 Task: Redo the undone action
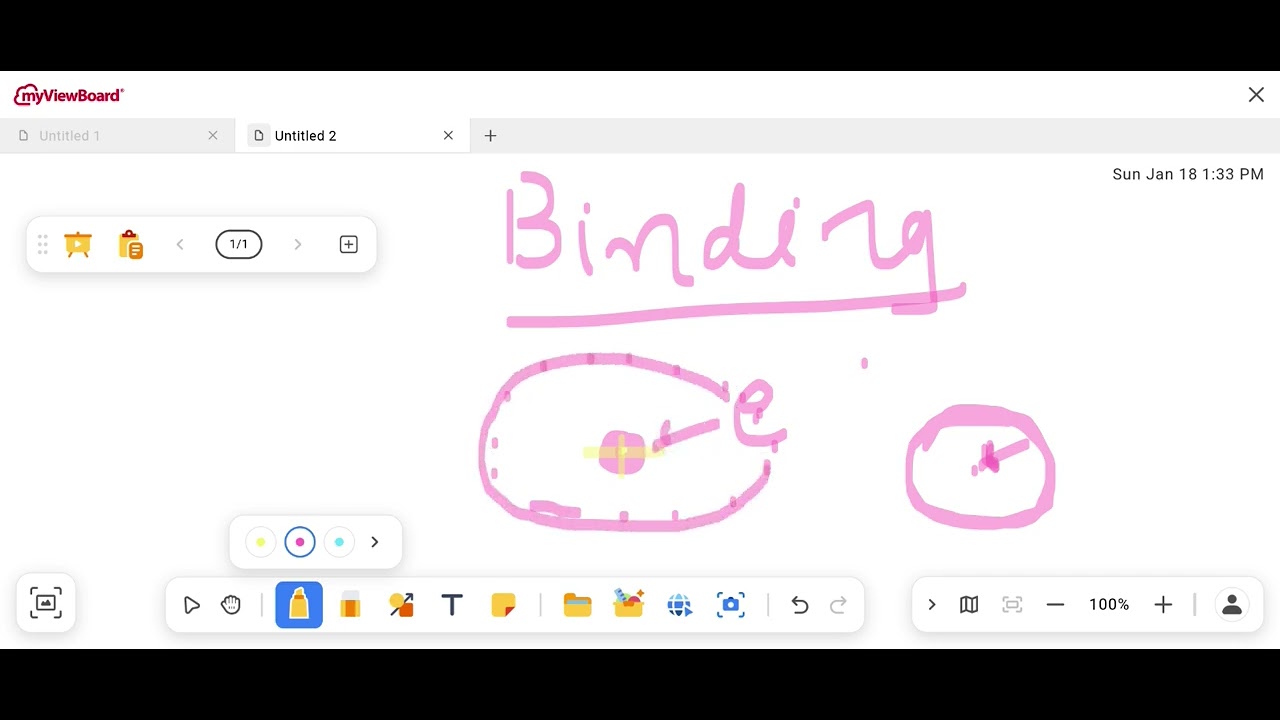pyautogui.click(x=839, y=605)
